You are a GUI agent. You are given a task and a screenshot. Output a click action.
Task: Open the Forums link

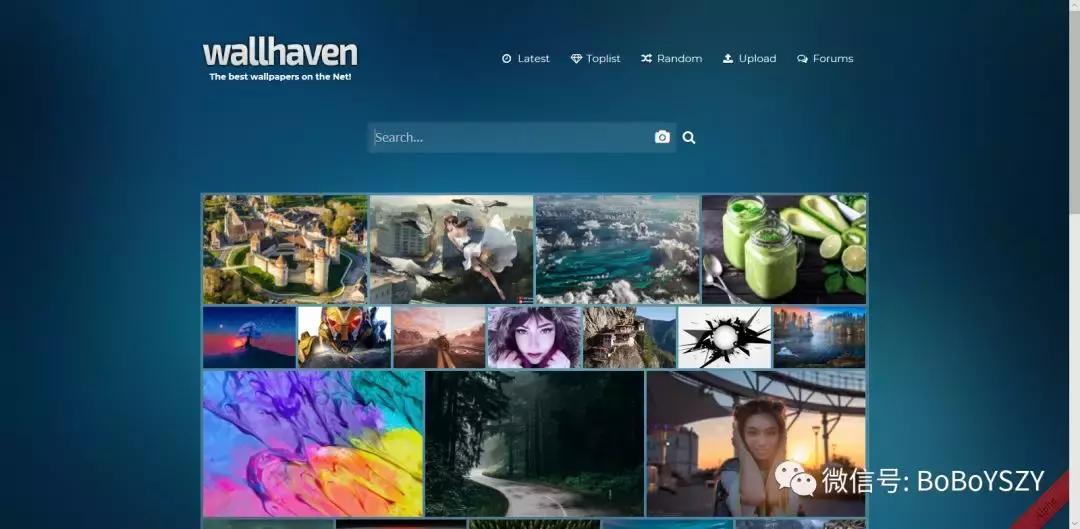coord(825,59)
